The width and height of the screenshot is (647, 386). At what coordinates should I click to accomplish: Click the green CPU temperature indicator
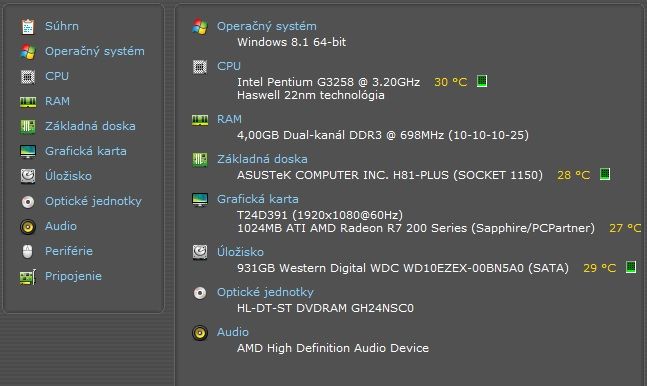point(482,81)
